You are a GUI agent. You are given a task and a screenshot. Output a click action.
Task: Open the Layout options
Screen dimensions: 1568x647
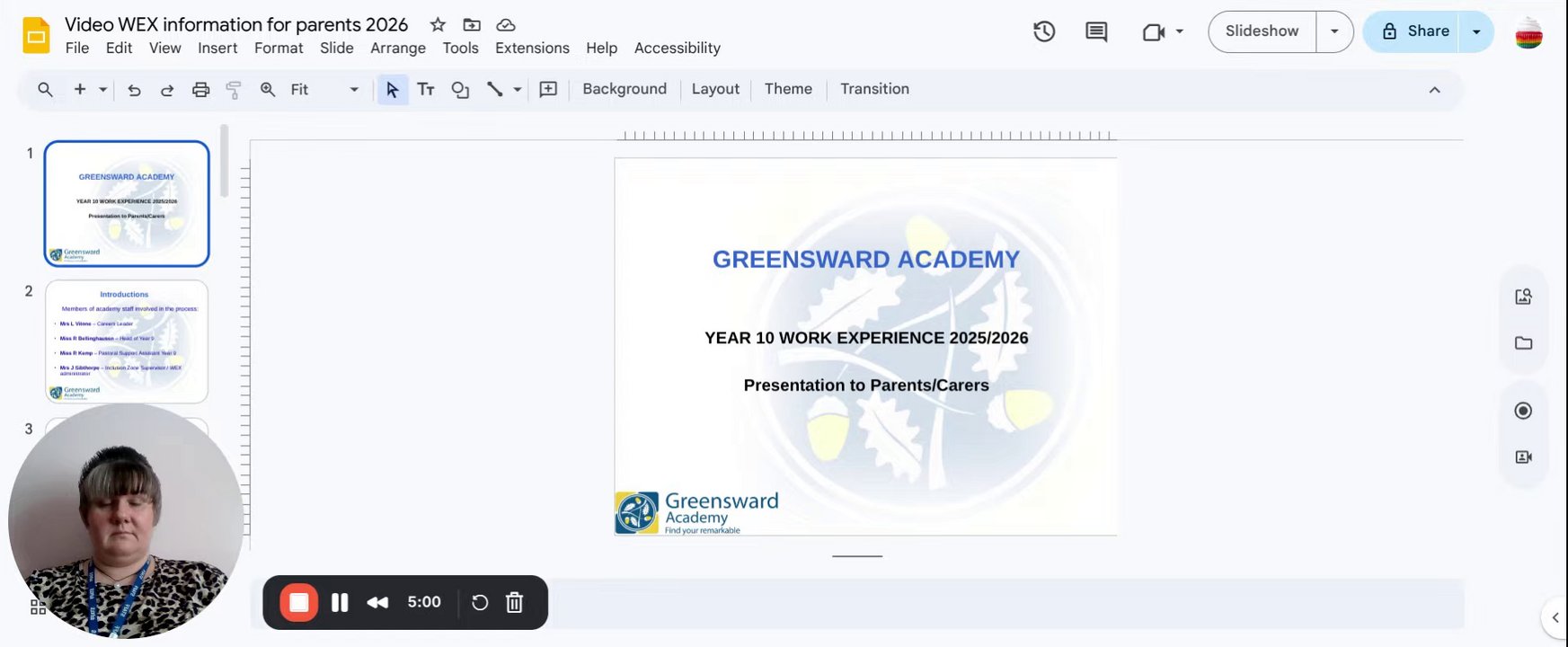pos(715,89)
